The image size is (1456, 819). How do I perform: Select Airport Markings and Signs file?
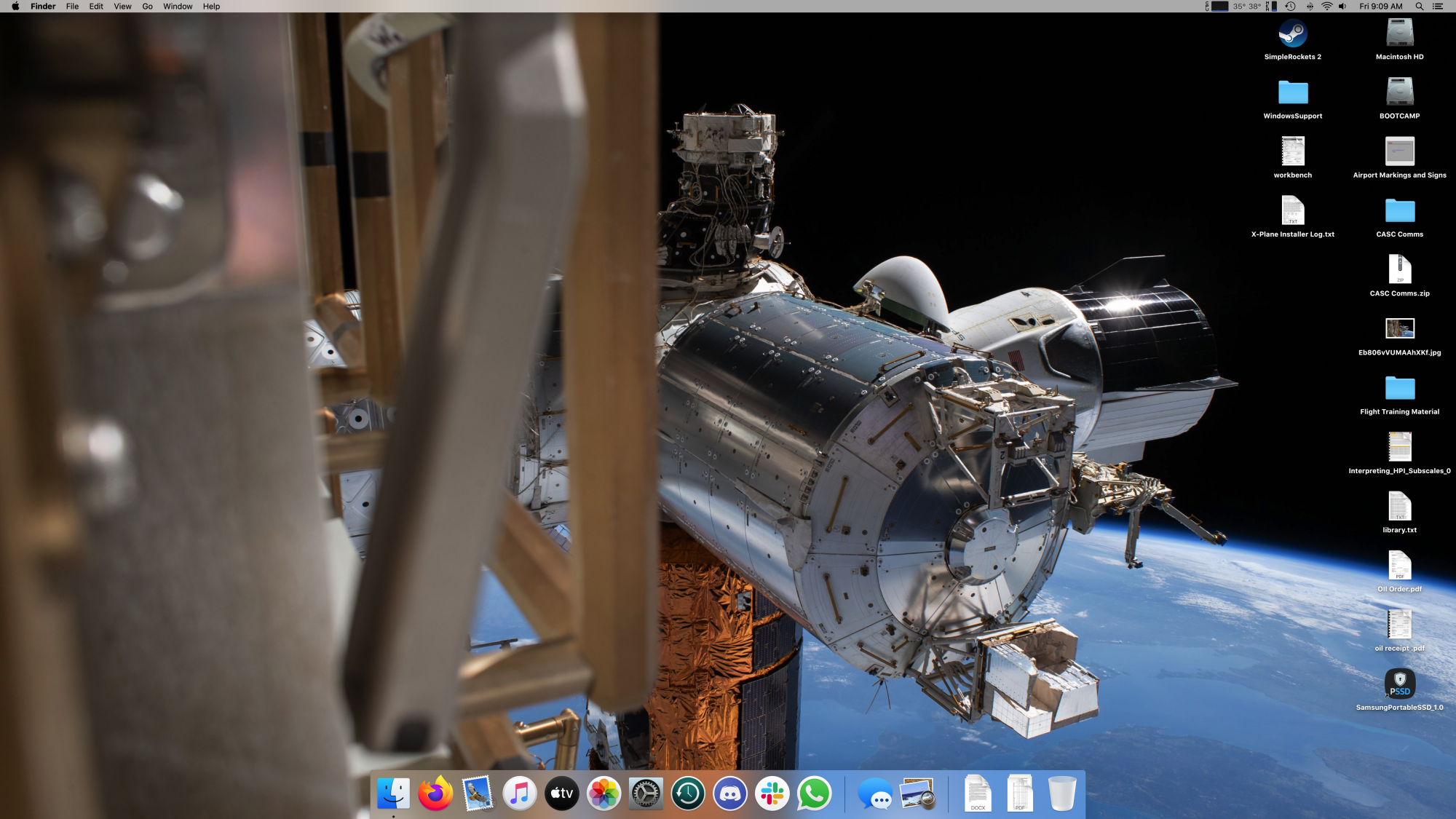coord(1400,151)
